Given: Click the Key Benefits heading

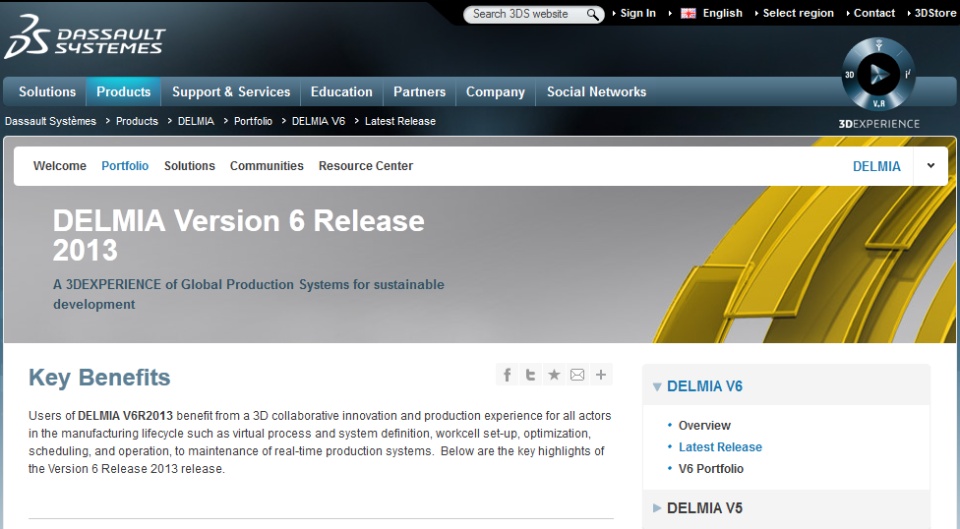Looking at the screenshot, I should (99, 378).
